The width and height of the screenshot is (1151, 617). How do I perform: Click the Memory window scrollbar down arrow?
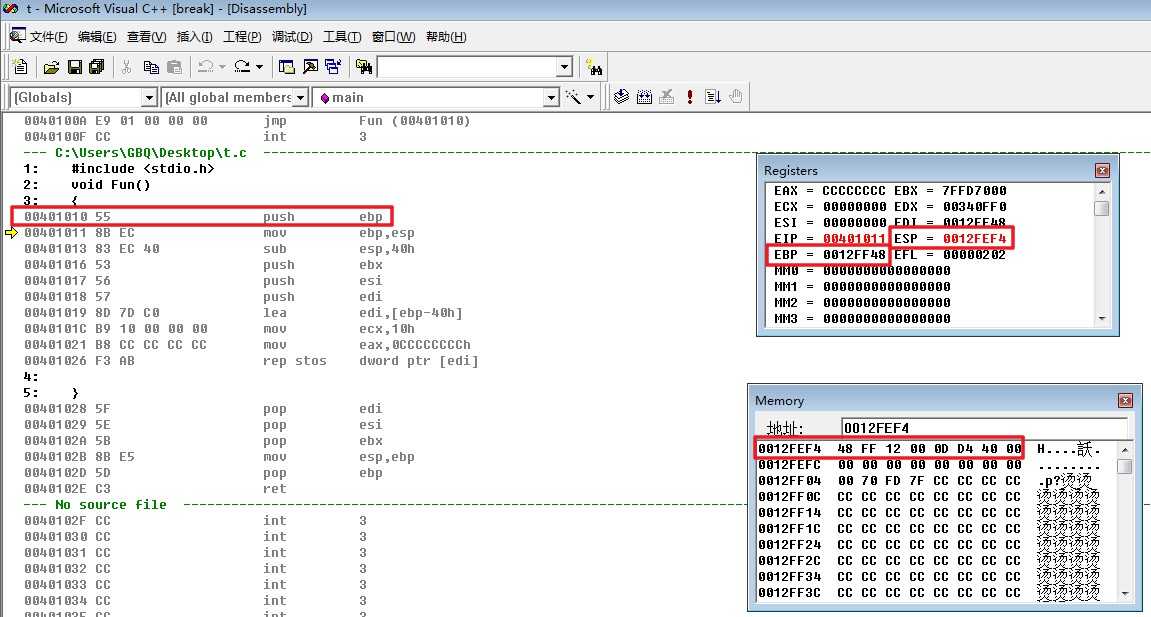tap(1124, 594)
